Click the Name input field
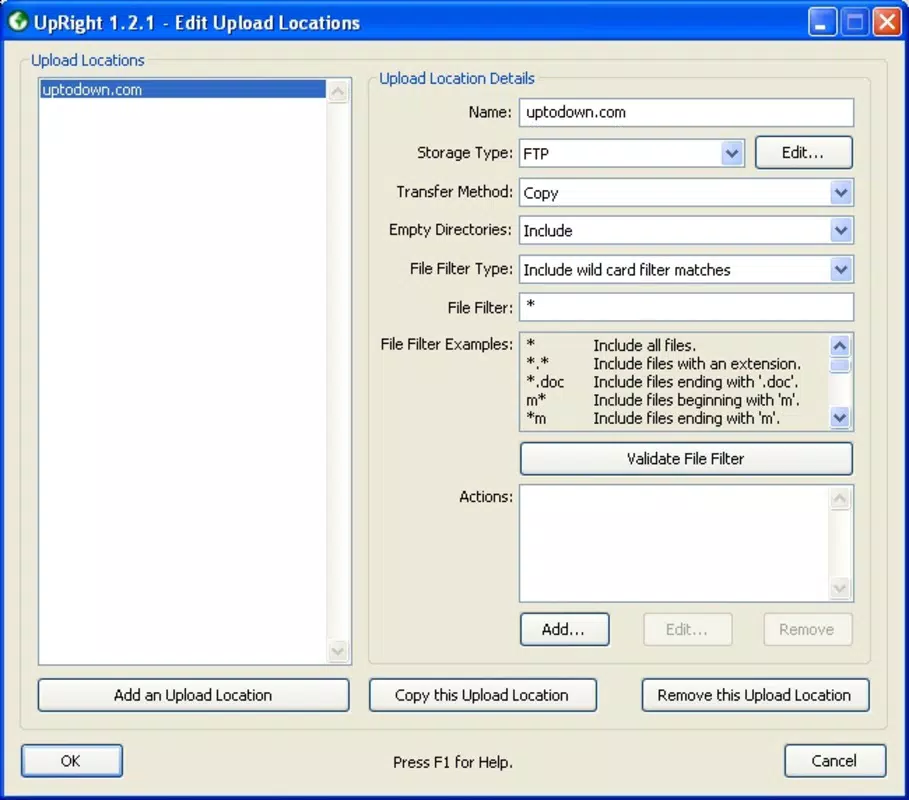Viewport: 909px width, 800px height. pos(686,112)
